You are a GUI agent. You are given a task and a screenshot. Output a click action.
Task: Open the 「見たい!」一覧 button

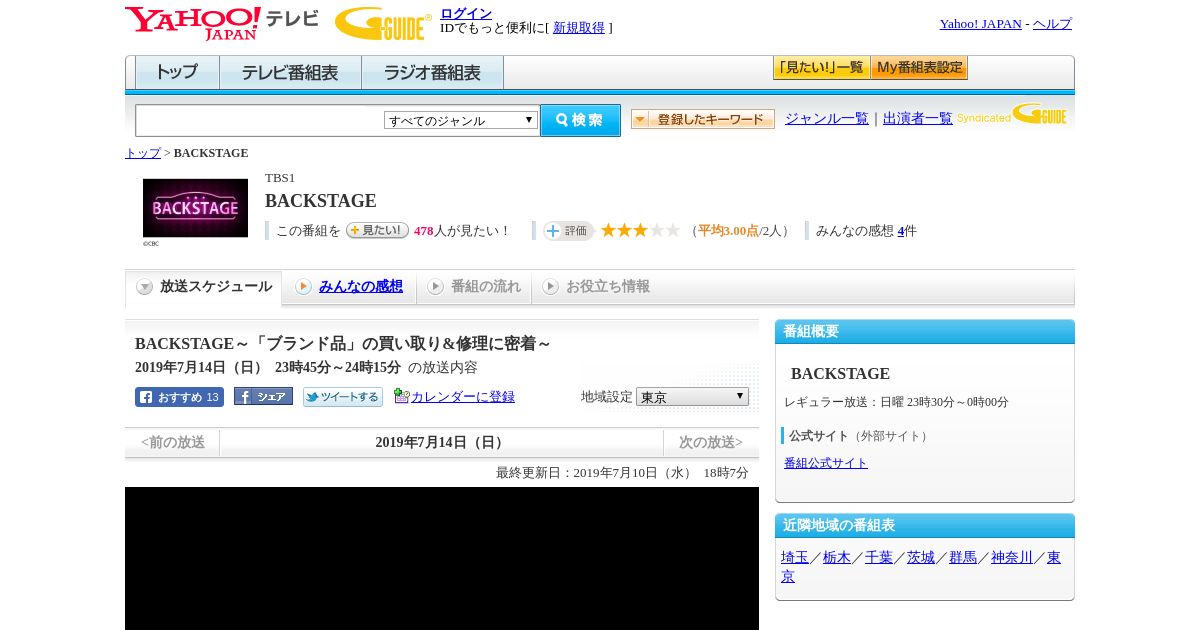point(821,68)
